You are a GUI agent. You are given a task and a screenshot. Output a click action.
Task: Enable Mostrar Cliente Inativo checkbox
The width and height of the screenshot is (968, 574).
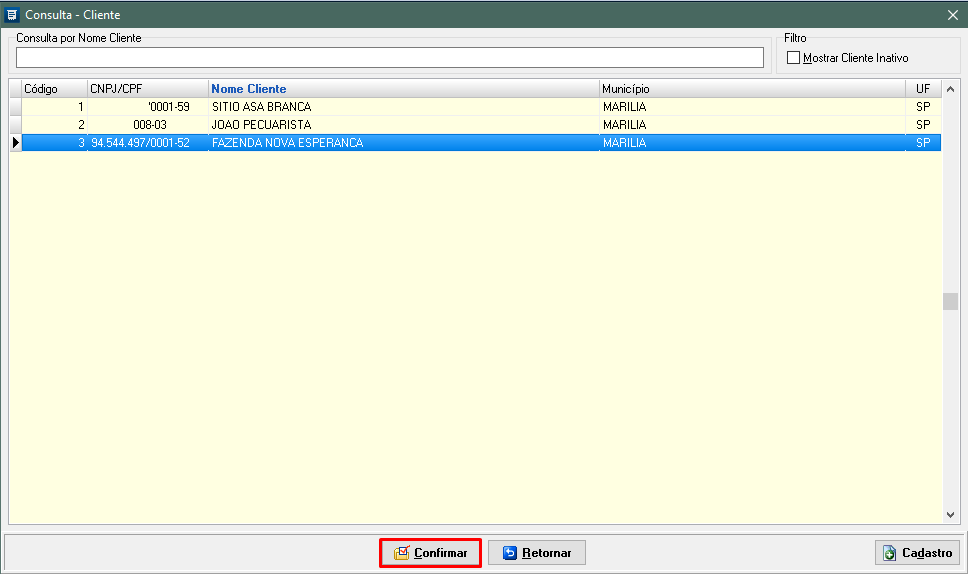[x=794, y=58]
